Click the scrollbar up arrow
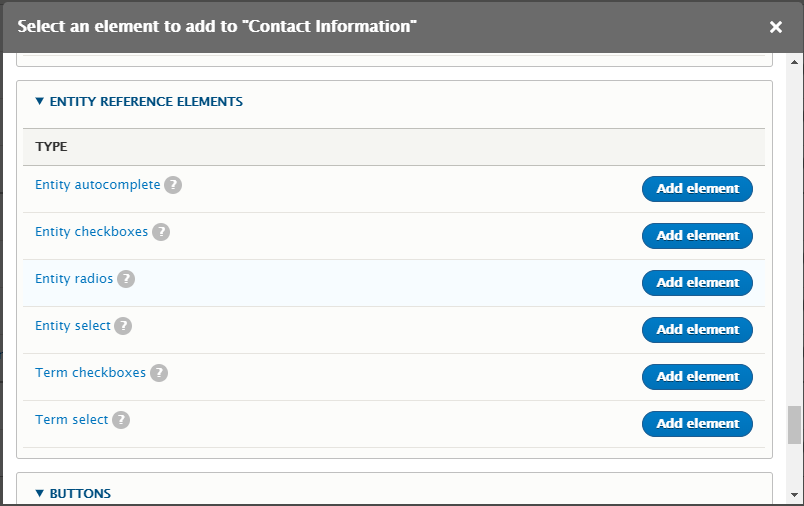 point(794,62)
